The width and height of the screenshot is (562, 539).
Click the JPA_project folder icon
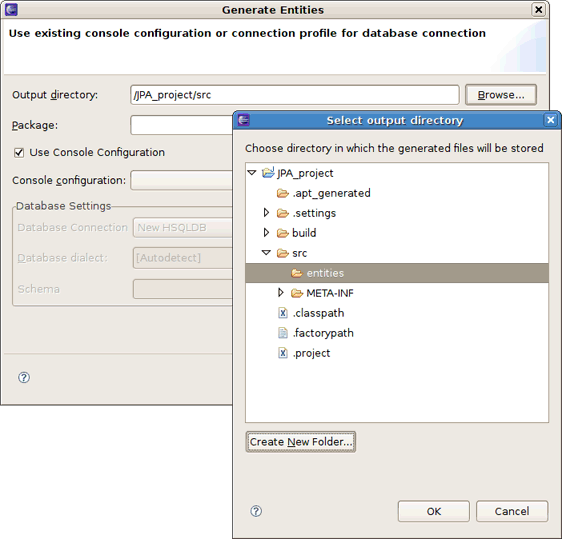coord(268,173)
